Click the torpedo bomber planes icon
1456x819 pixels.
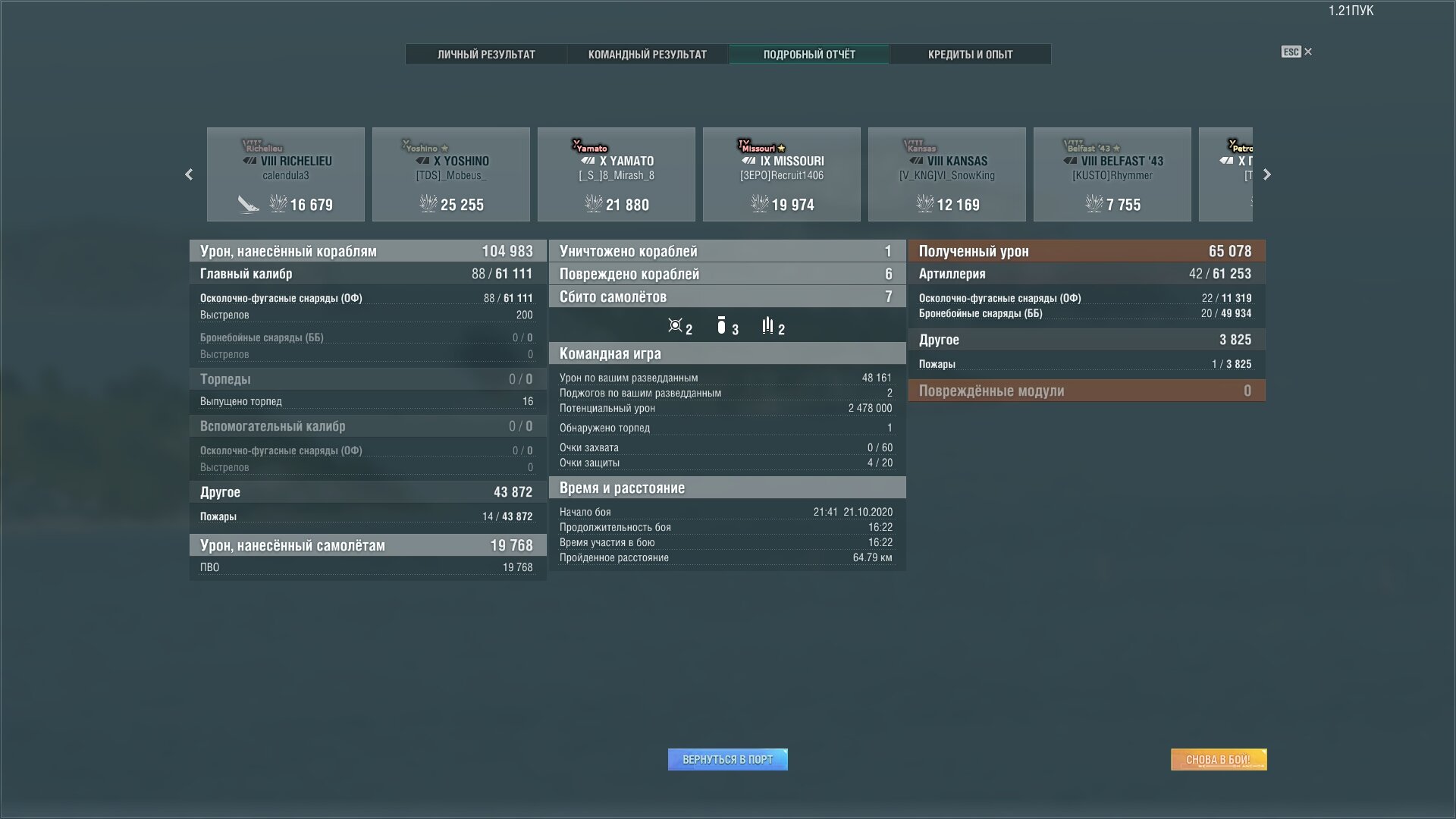[x=767, y=325]
